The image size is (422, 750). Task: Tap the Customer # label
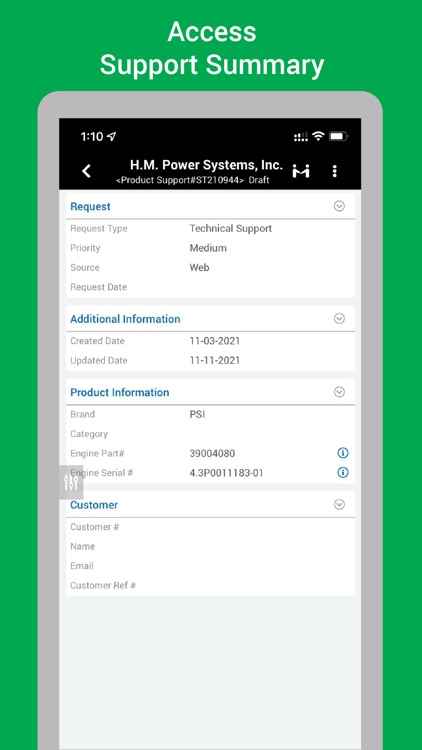pyautogui.click(x=95, y=527)
